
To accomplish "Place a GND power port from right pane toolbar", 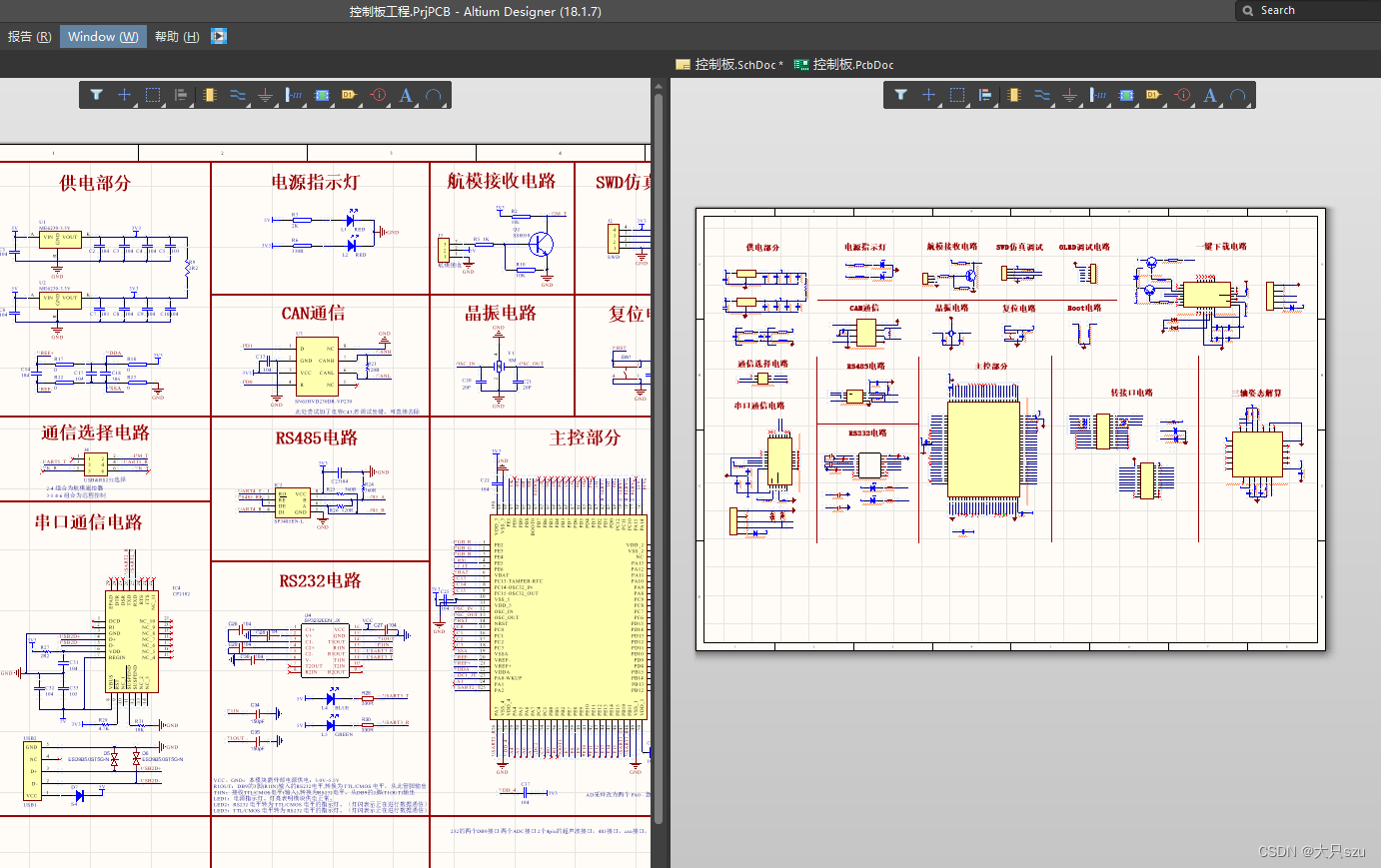I will point(1070,95).
